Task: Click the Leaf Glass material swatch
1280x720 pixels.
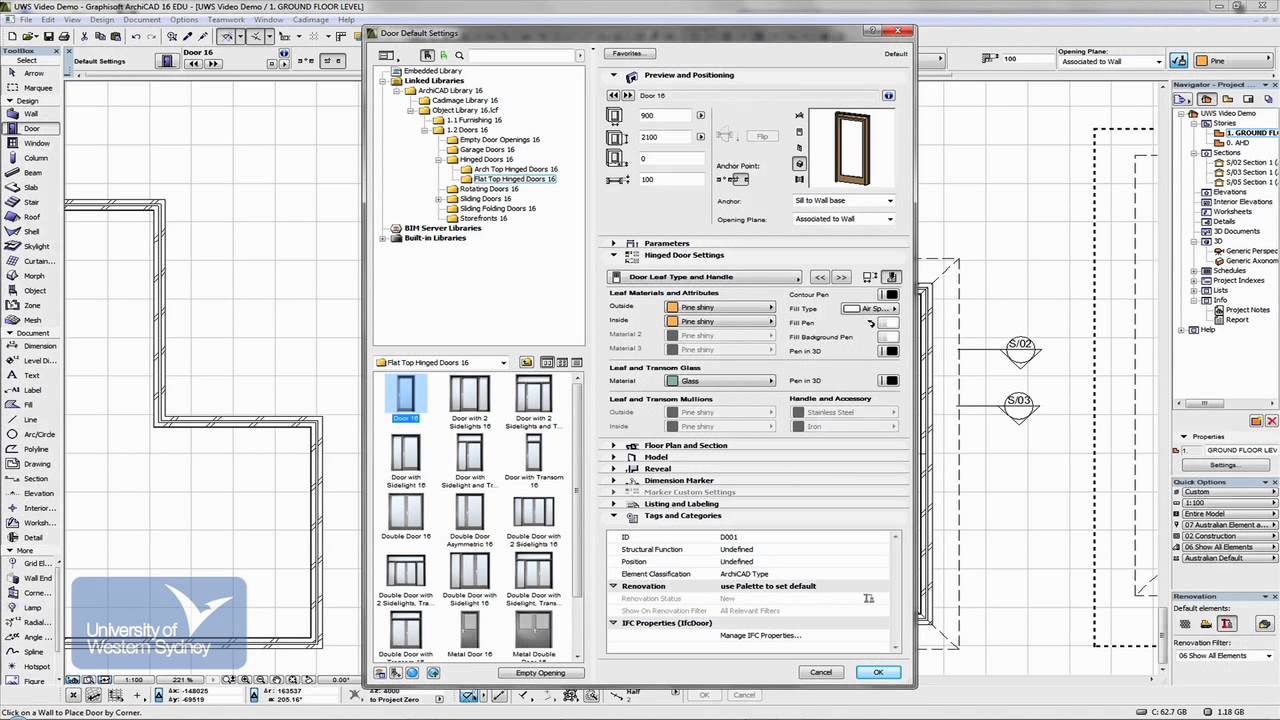Action: click(x=720, y=381)
